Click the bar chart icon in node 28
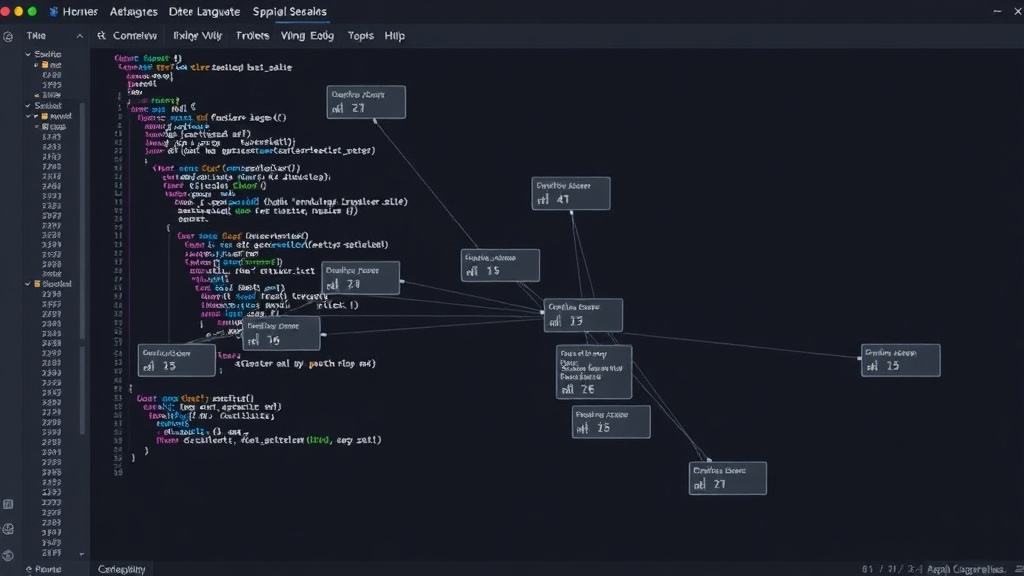 click(333, 285)
